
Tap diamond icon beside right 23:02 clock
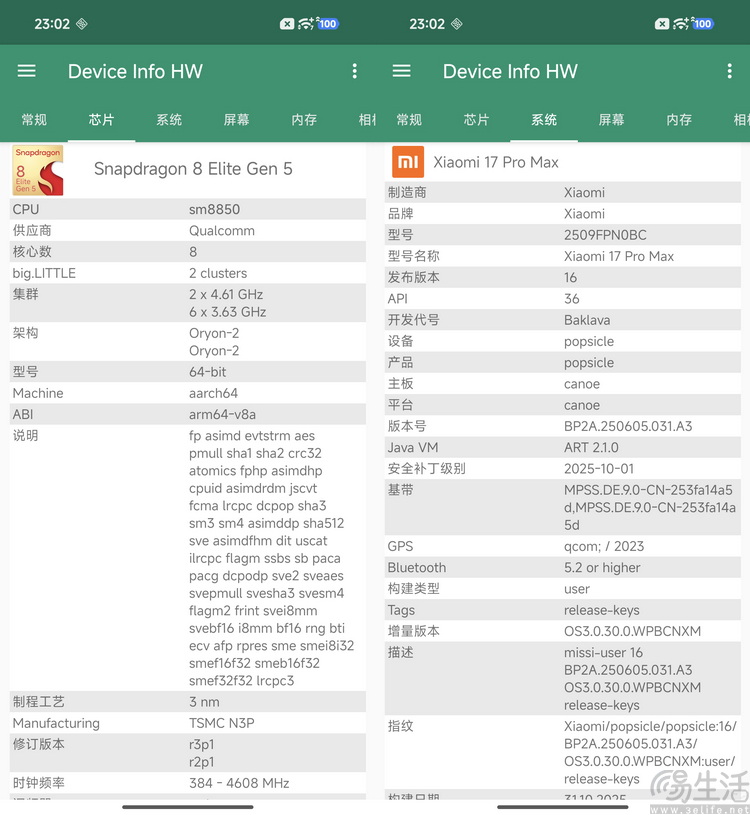point(456,23)
